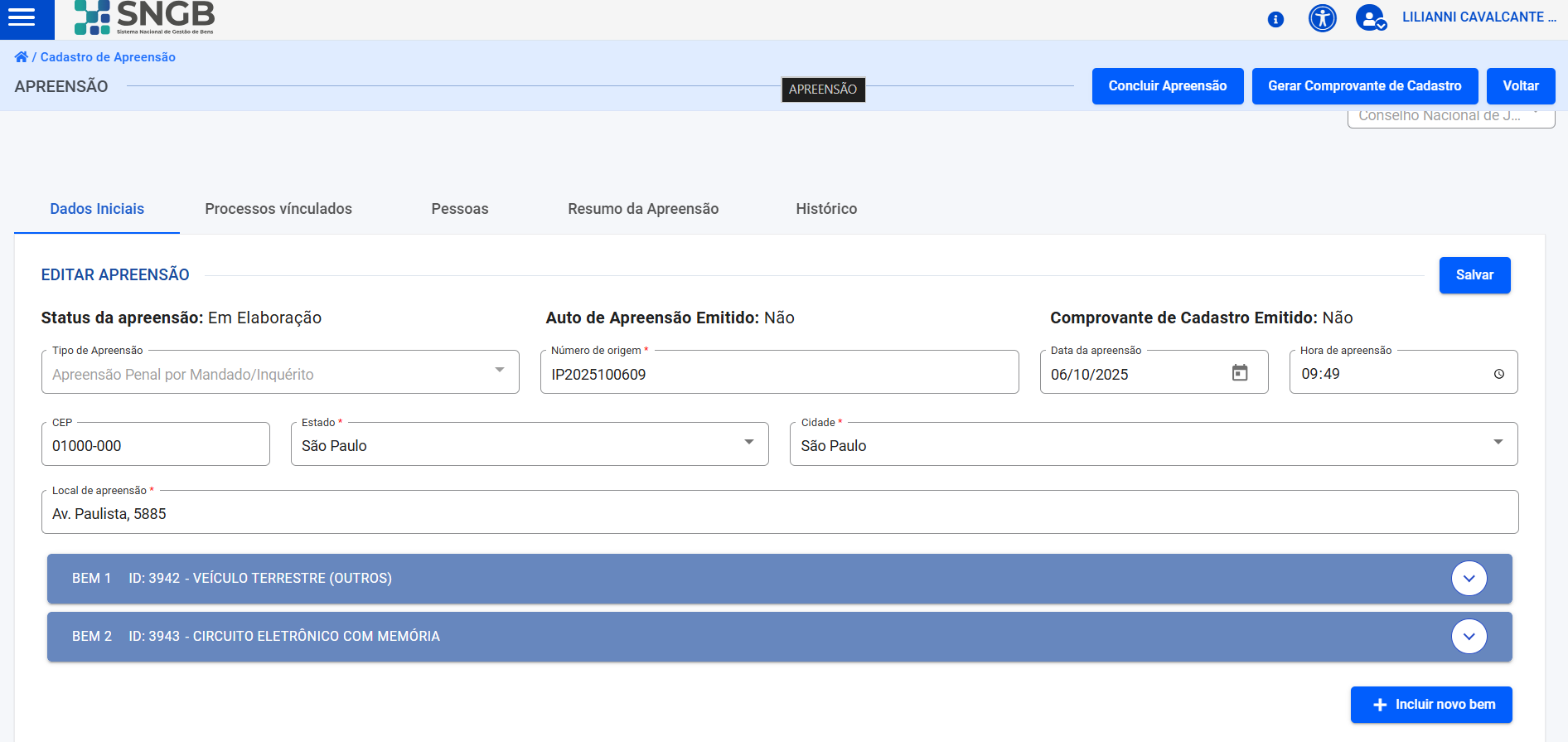Open the clock picker for Hora de apreensão
This screenshot has height=742, width=1568.
coord(1498,374)
